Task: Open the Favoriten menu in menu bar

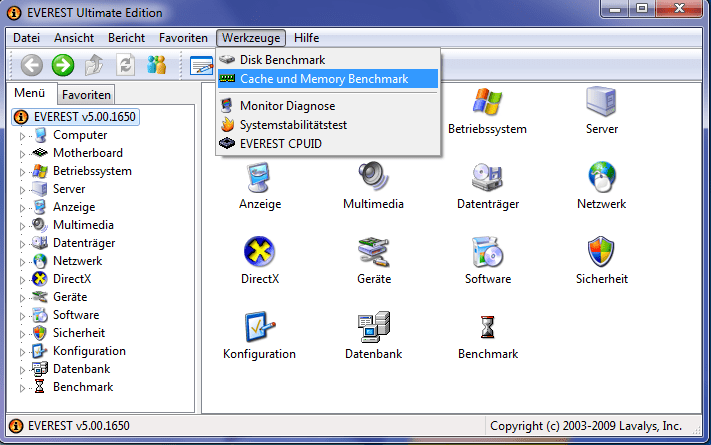Action: tap(183, 38)
